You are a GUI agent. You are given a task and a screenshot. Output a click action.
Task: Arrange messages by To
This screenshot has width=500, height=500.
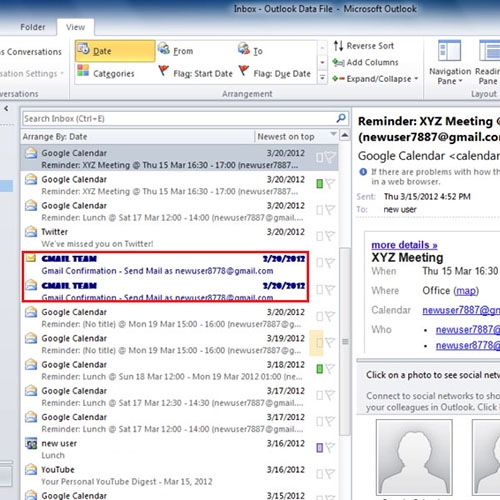click(250, 50)
